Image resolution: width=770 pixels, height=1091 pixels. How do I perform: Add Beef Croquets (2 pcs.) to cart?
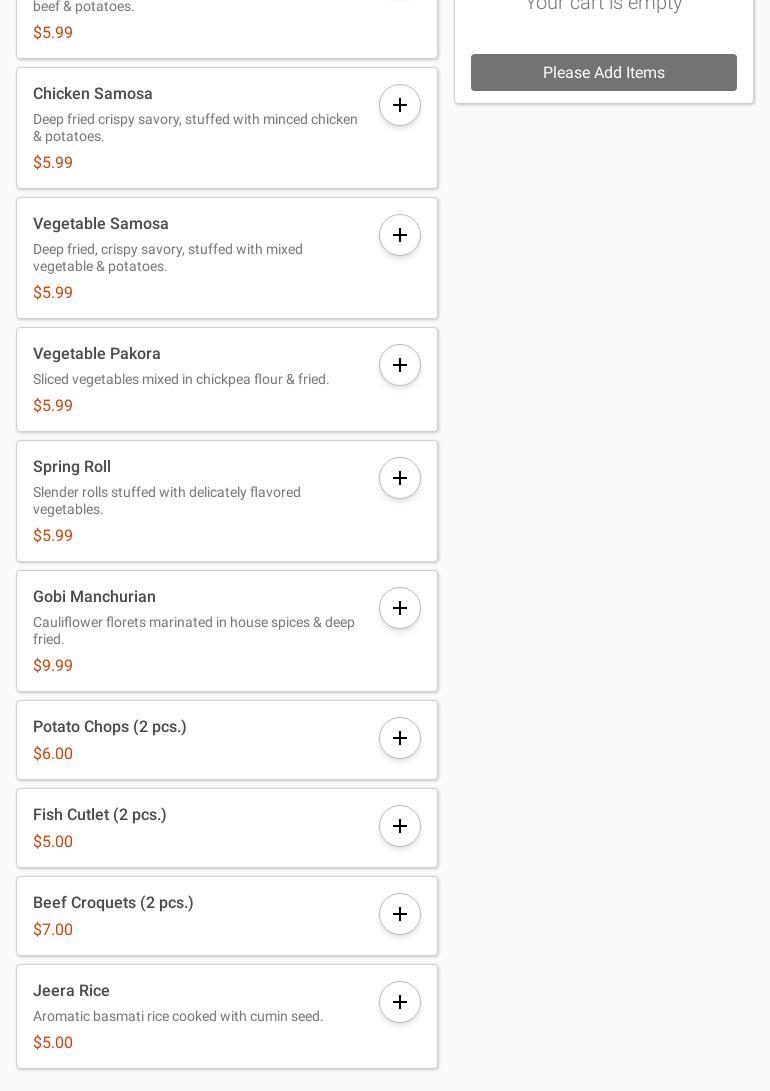400,914
